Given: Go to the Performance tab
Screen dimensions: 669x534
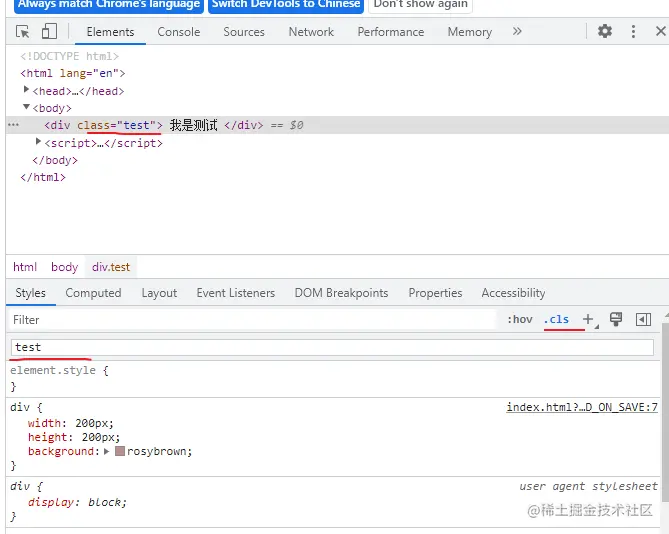Looking at the screenshot, I should (x=390, y=32).
